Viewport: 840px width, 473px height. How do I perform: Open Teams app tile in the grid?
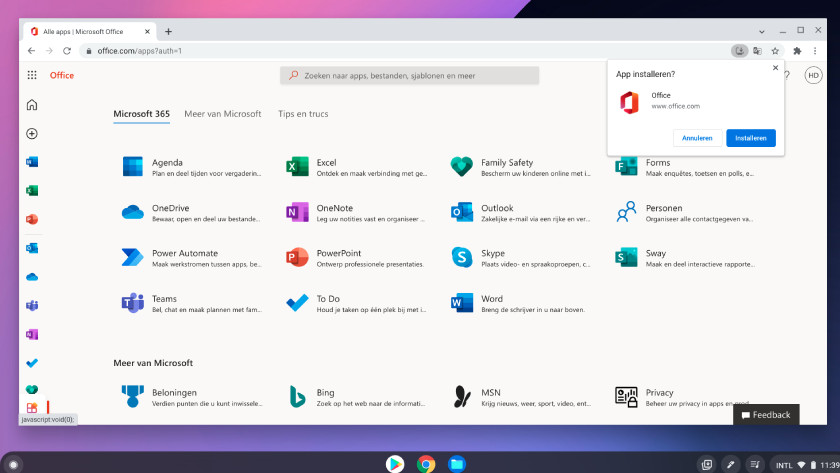tap(191, 303)
